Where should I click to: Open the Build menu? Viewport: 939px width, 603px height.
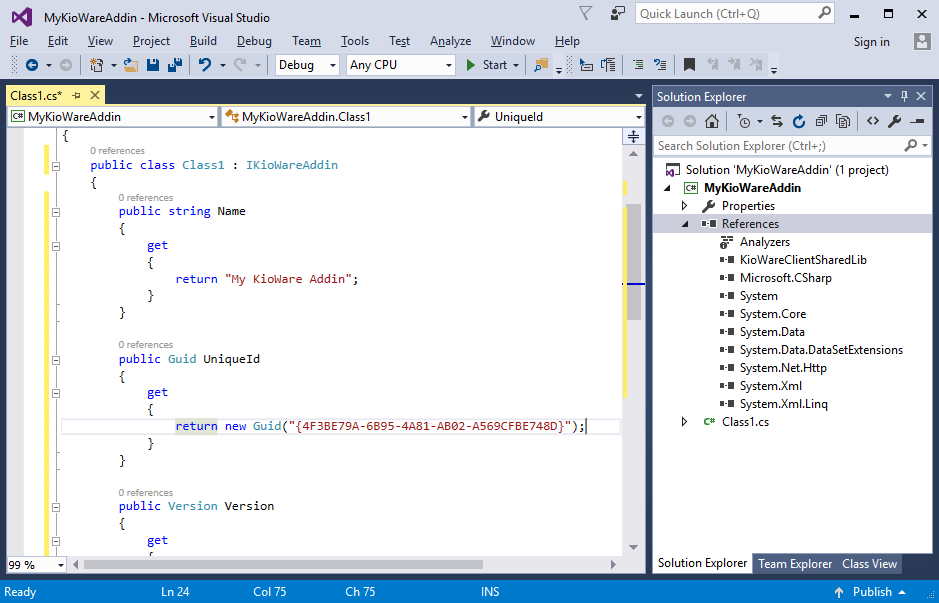(x=204, y=41)
